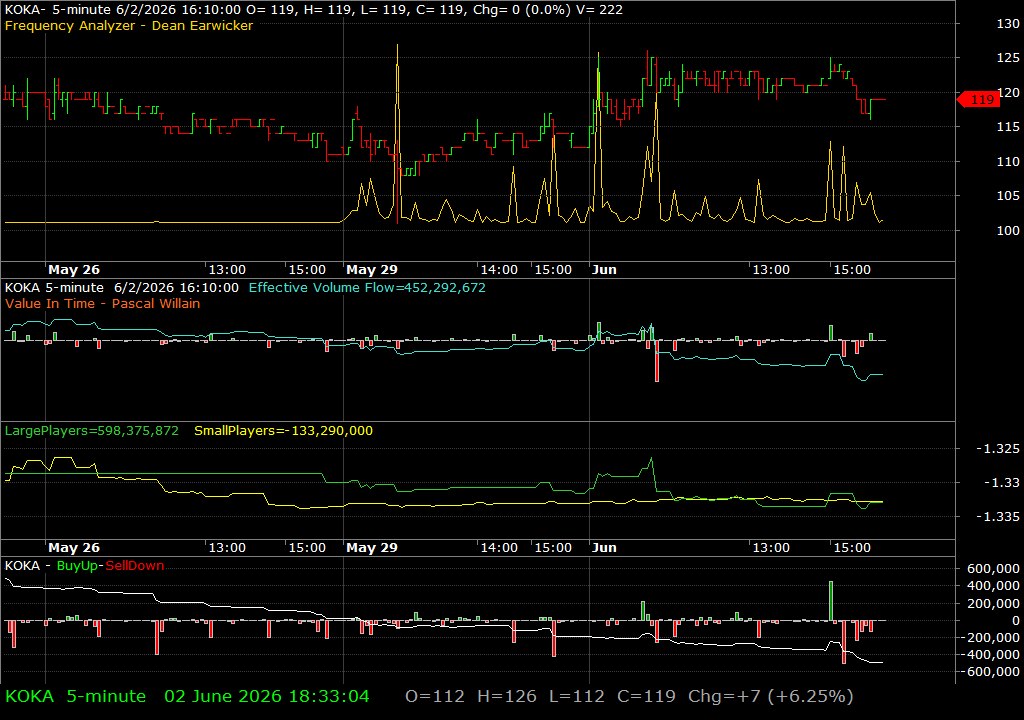The height and width of the screenshot is (720, 1024).
Task: Click L=112 in the status bar
Action: point(577,696)
